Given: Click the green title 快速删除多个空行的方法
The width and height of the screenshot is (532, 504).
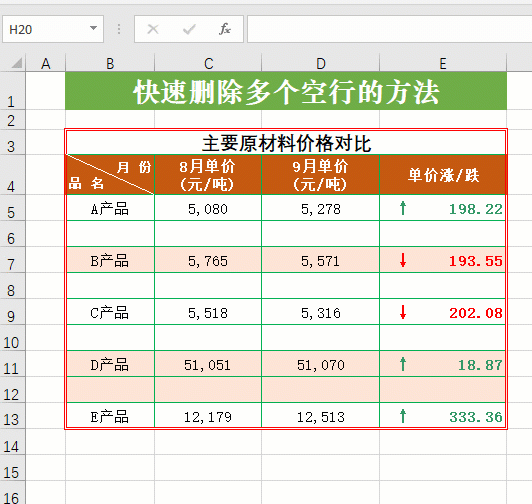Looking at the screenshot, I should click(286, 91).
